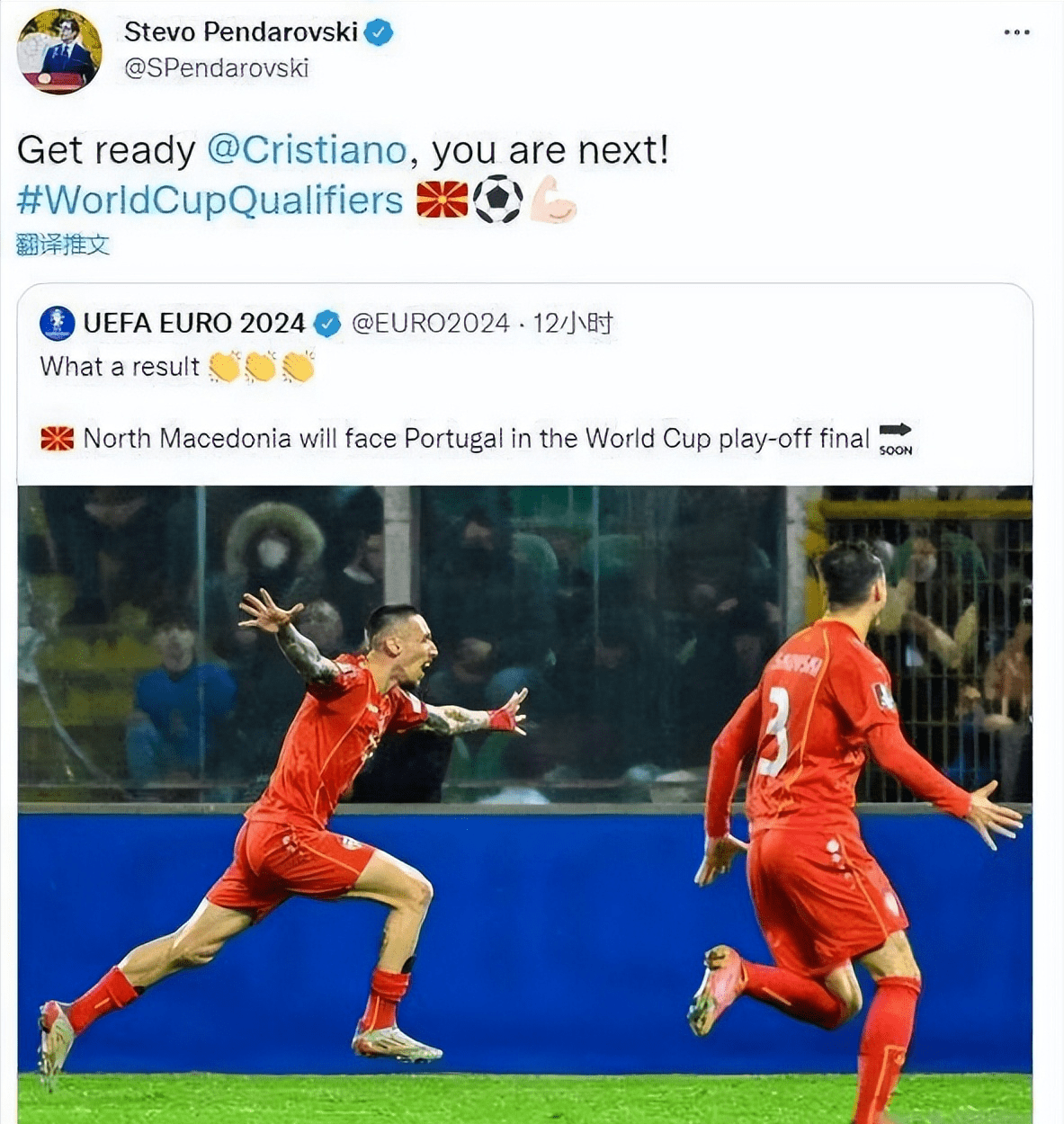Image resolution: width=1064 pixels, height=1124 pixels.
Task: Click the 翻译推文 translate tweet link
Action: [x=63, y=245]
